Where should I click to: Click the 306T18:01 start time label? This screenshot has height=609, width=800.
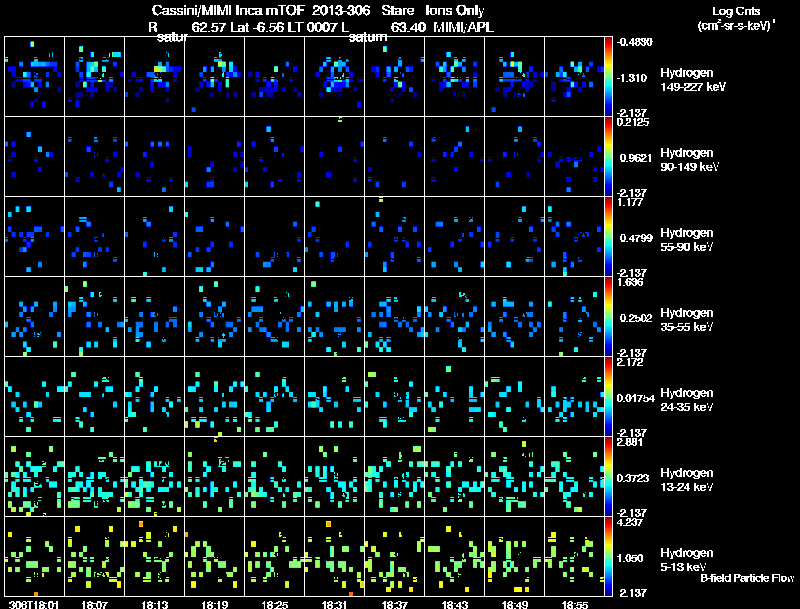click(32, 603)
